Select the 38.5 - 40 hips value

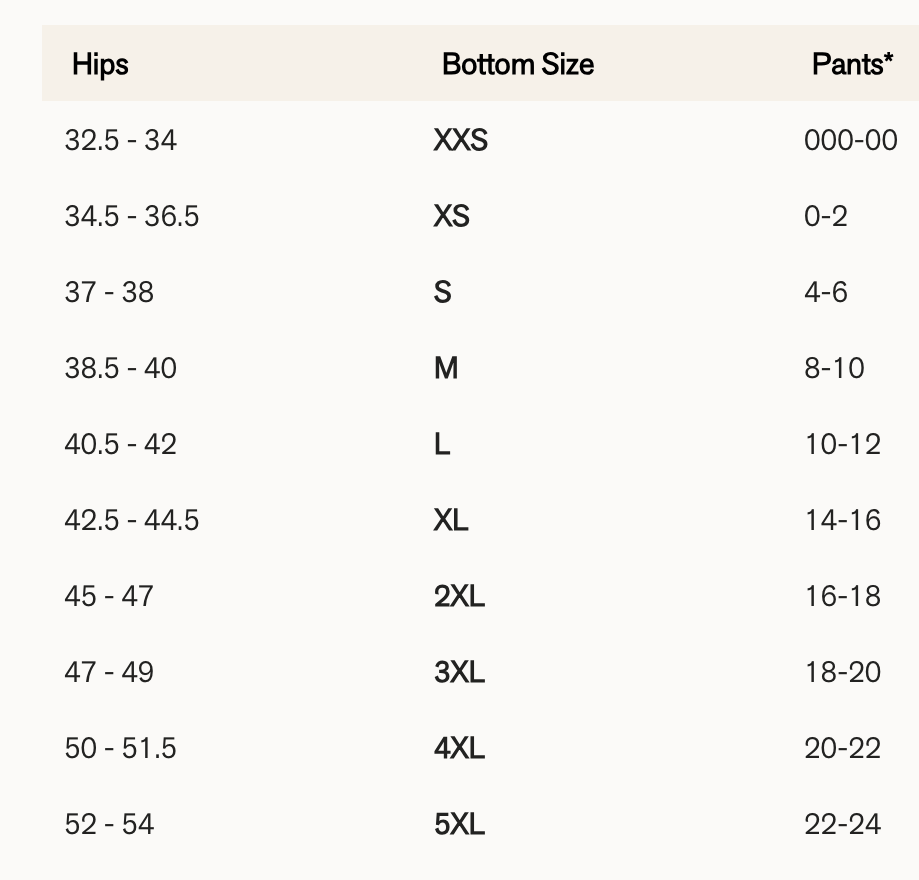pos(120,368)
